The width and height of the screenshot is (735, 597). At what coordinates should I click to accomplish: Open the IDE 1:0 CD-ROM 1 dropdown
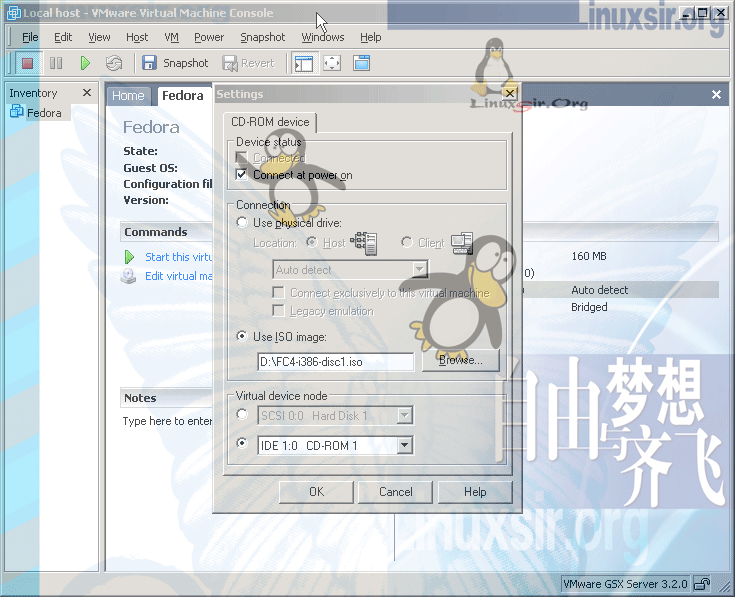click(x=405, y=445)
